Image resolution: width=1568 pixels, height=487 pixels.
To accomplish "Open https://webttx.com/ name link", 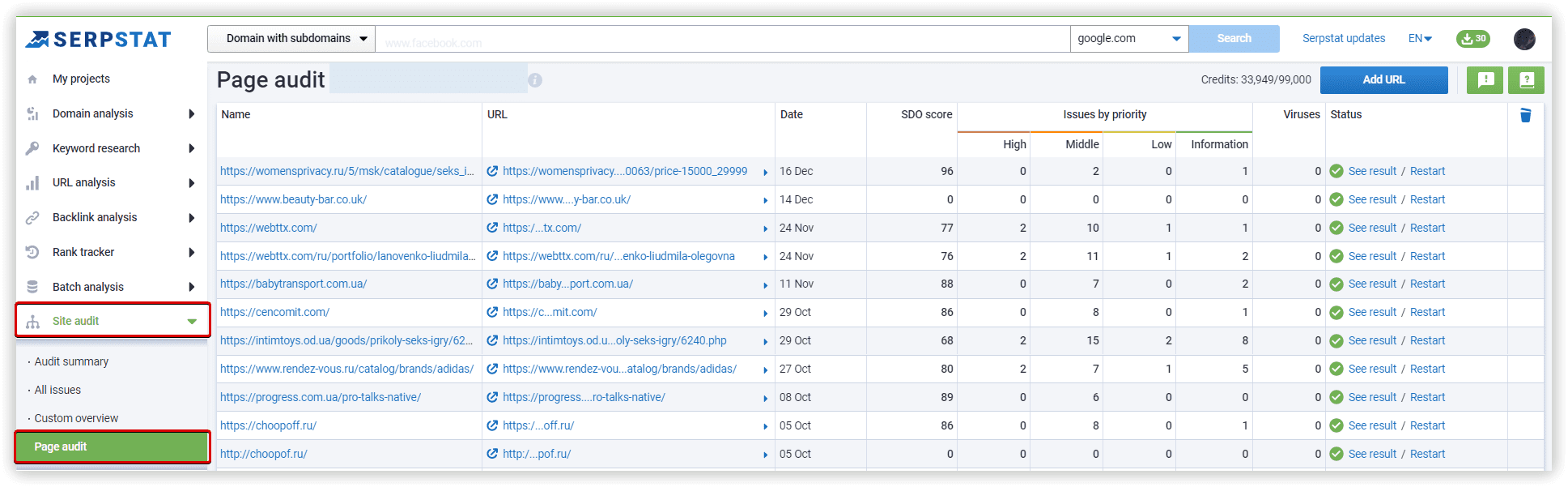I will pos(269,228).
